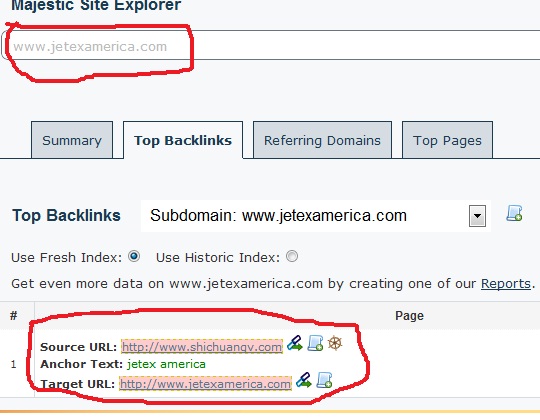Expand the Subdomain scope dropdown arrow
This screenshot has width=540, height=420.
[477, 216]
